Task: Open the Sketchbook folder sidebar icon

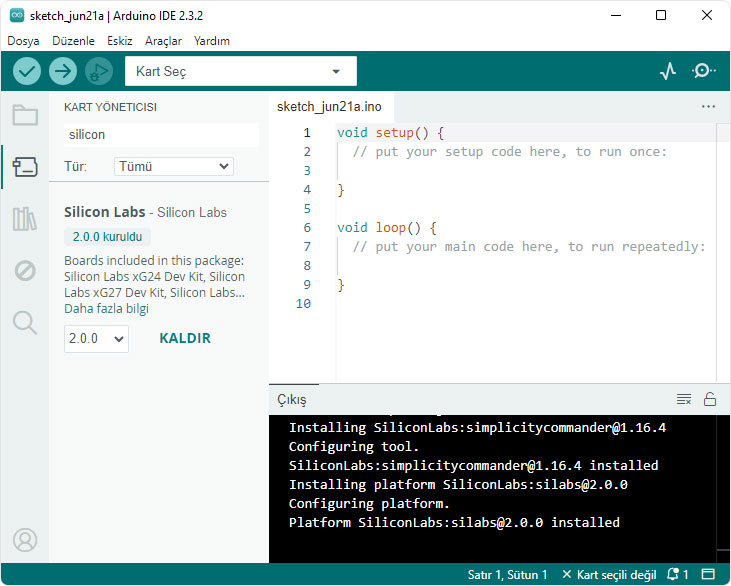Action: (x=25, y=115)
